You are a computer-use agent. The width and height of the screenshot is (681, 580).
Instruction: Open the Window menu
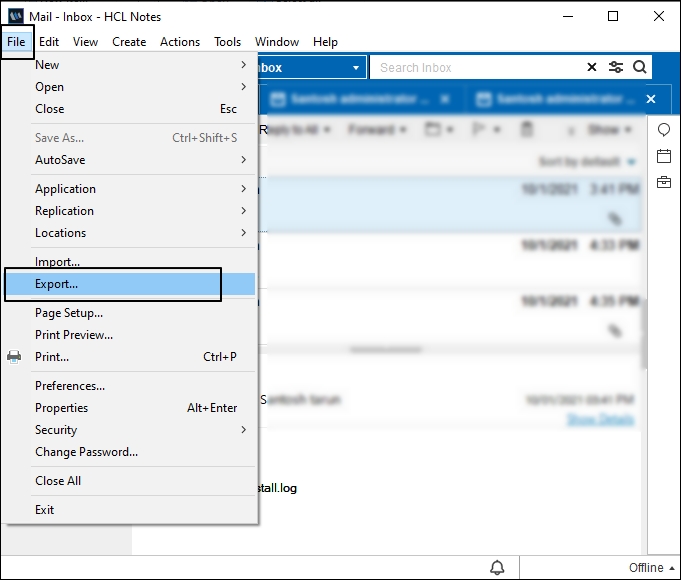(277, 42)
